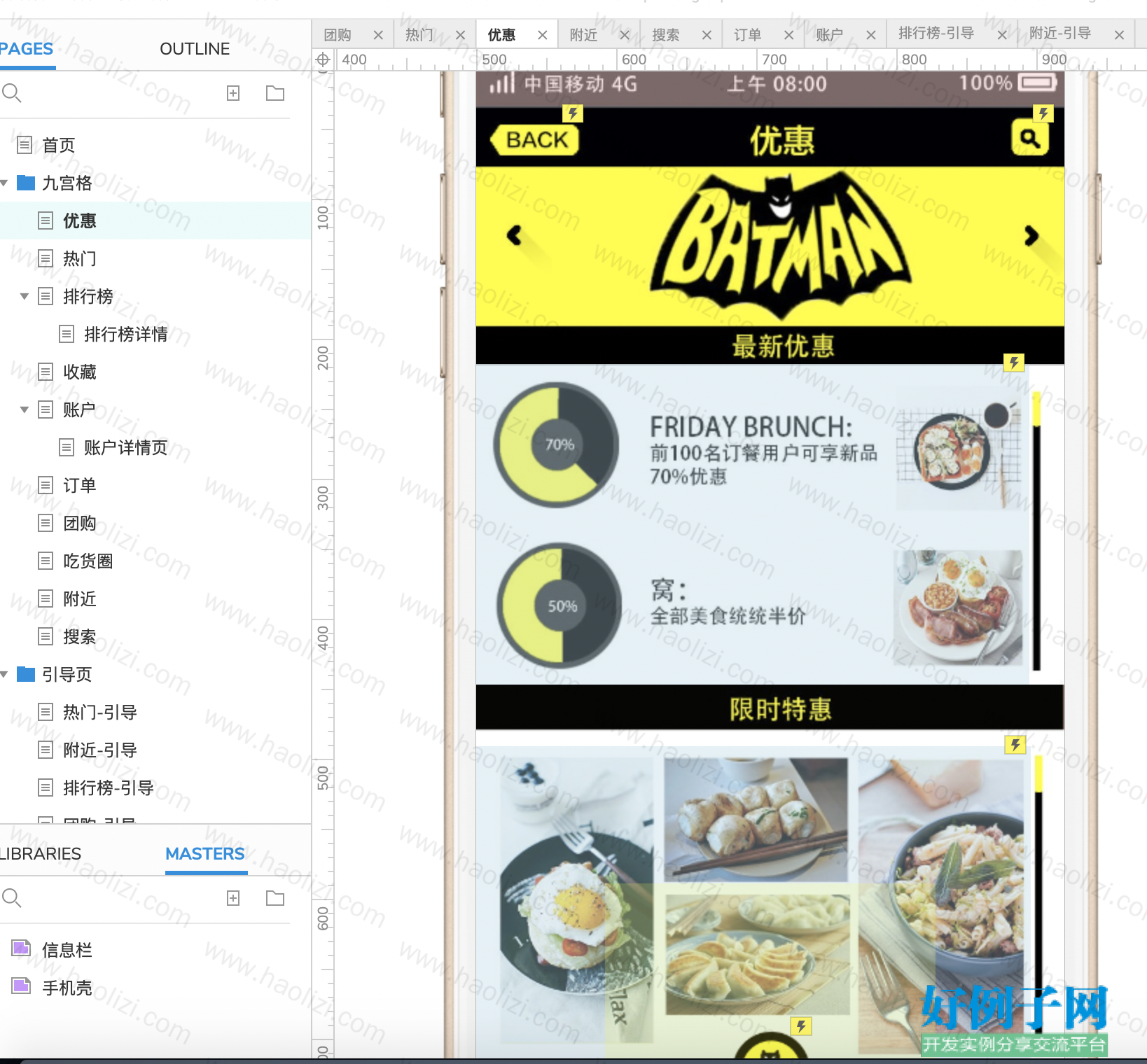Click the Batman banner image

coord(770,246)
